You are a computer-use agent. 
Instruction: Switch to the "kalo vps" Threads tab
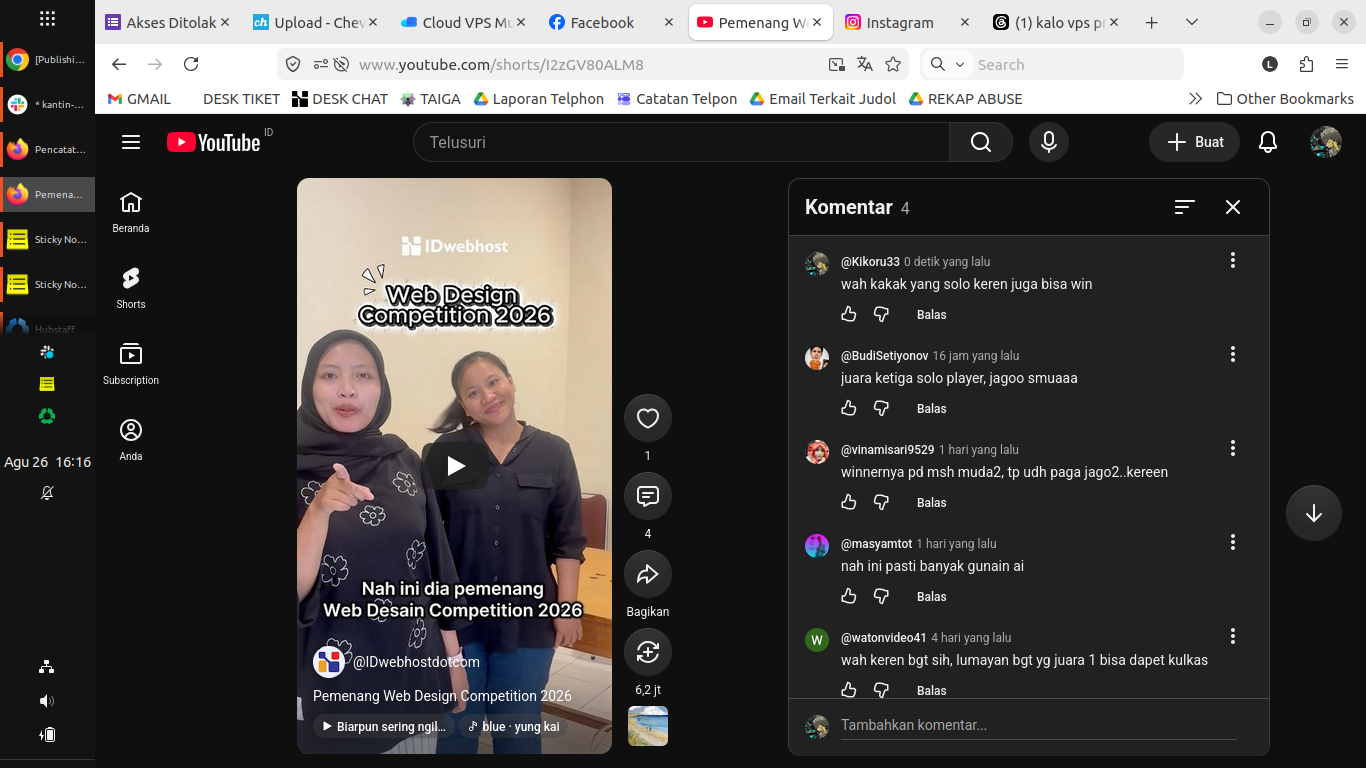1056,22
